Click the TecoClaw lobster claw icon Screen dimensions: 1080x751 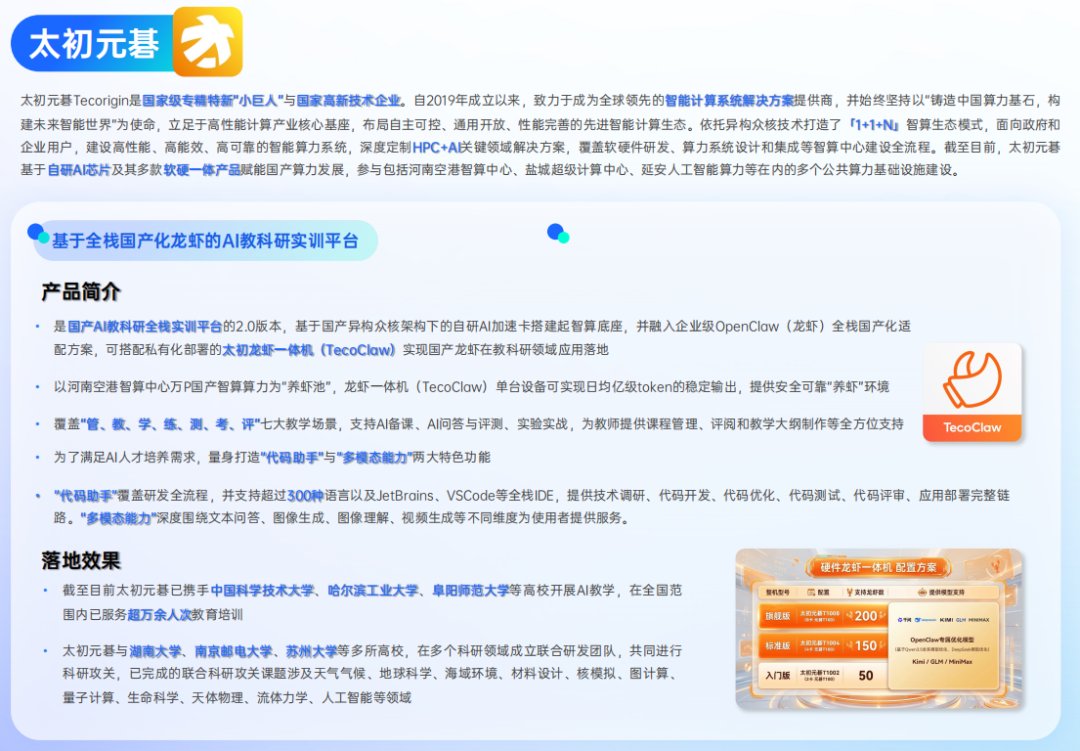click(x=972, y=379)
